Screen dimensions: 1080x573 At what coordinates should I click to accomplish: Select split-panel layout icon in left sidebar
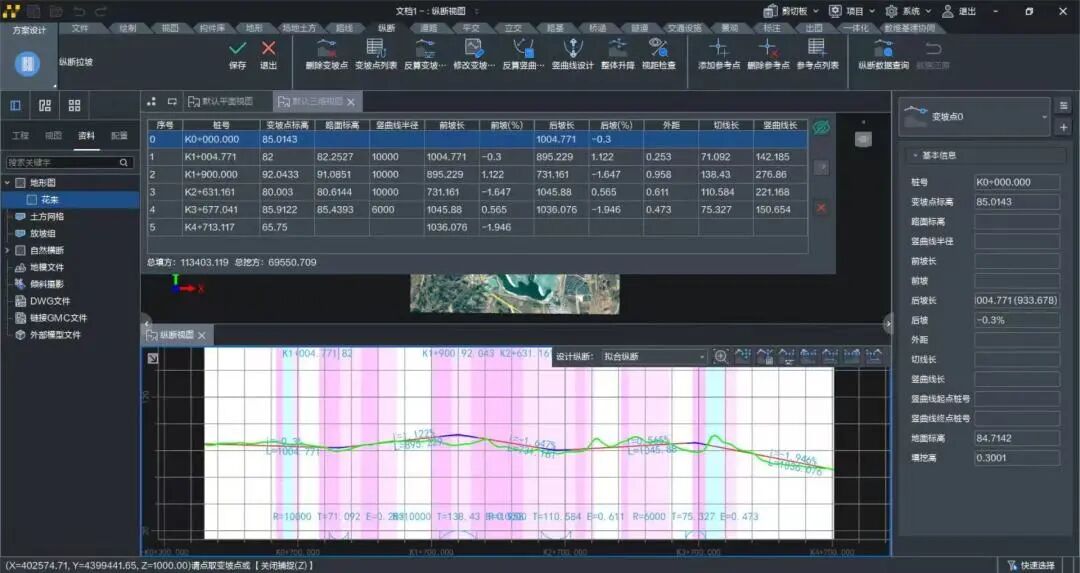pos(45,105)
